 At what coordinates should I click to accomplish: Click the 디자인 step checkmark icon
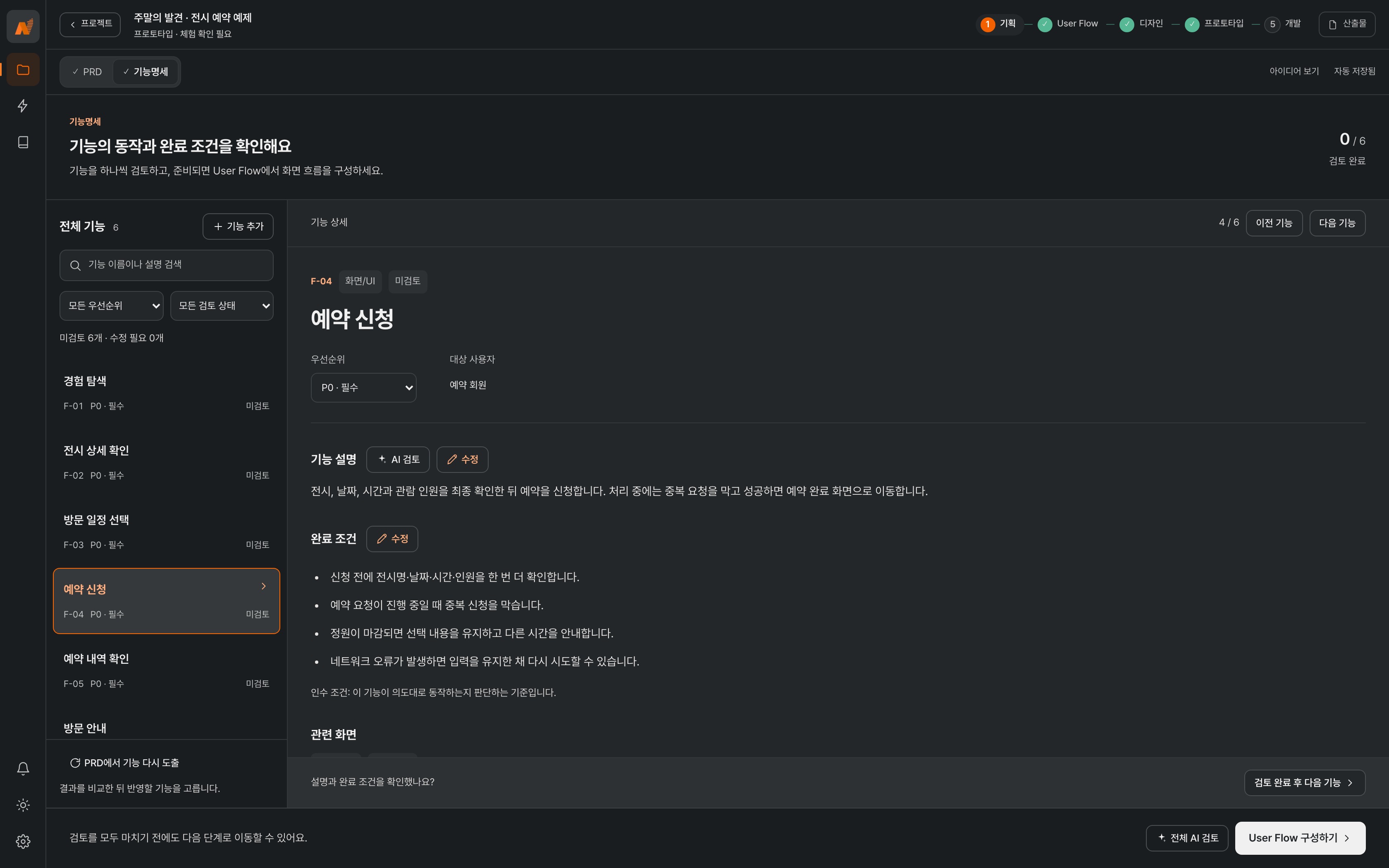tap(1126, 24)
